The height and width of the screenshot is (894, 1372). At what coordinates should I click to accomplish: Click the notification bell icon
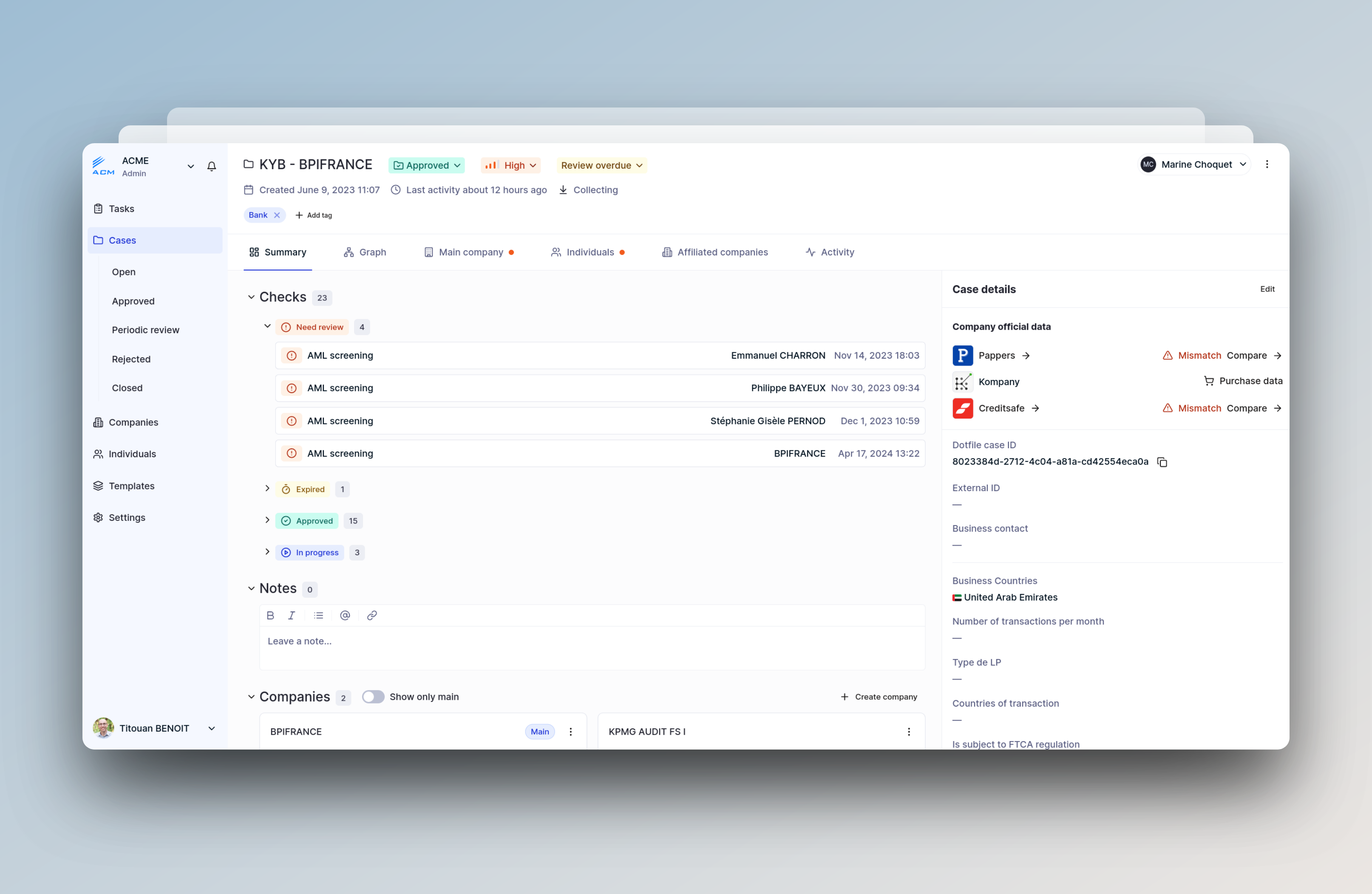coord(212,166)
